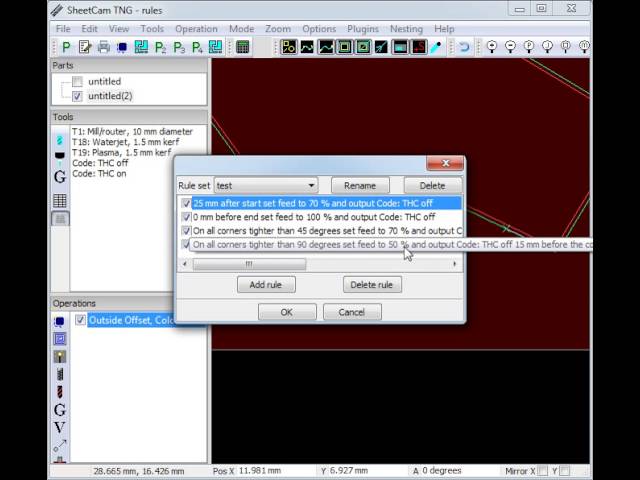This screenshot has width=640, height=480.
Task: Uncheck the '25 mm after start' rule checkbox
Action: (186, 203)
